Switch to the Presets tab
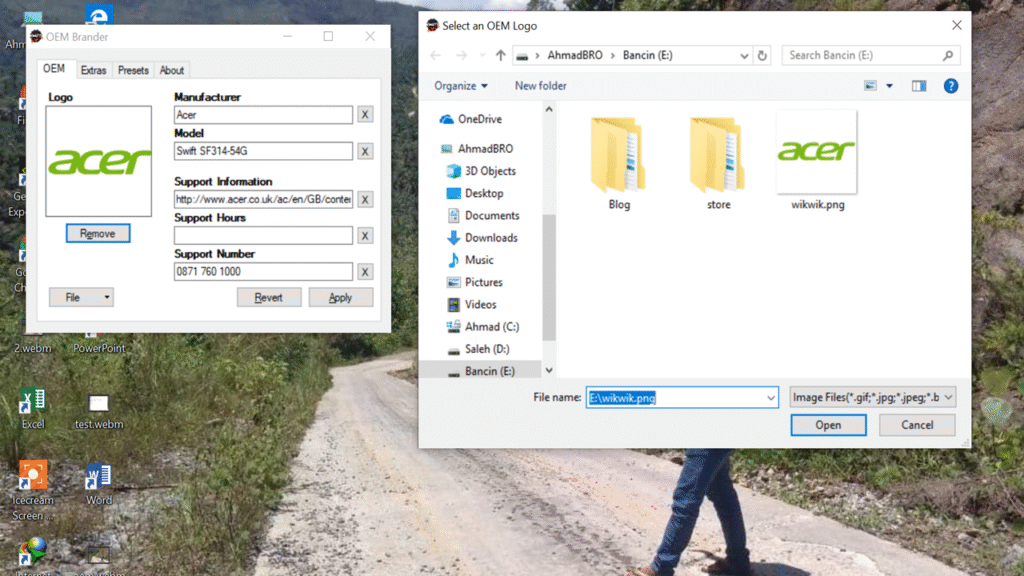The width and height of the screenshot is (1024, 576). pos(133,70)
